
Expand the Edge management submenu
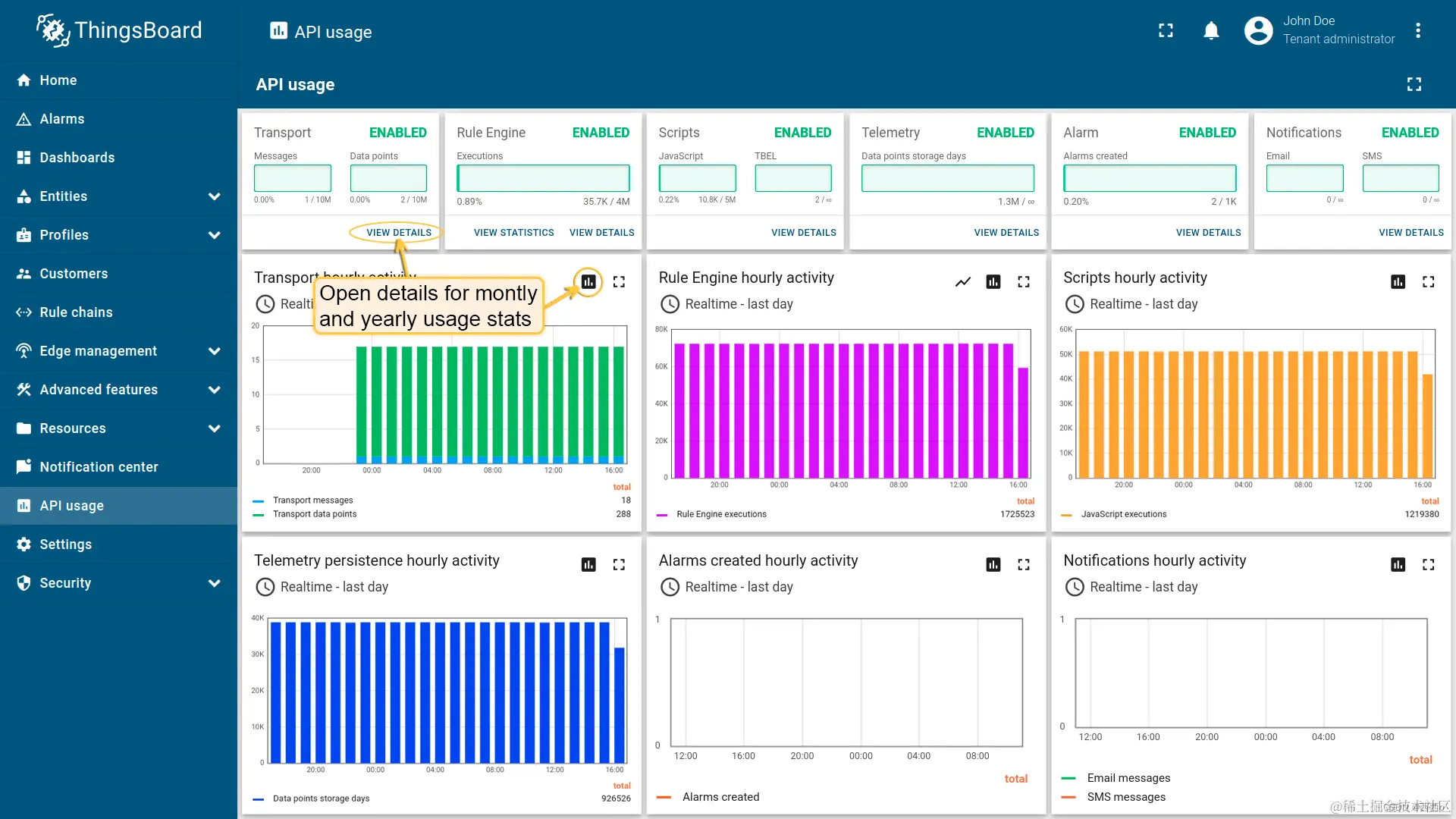pos(214,351)
